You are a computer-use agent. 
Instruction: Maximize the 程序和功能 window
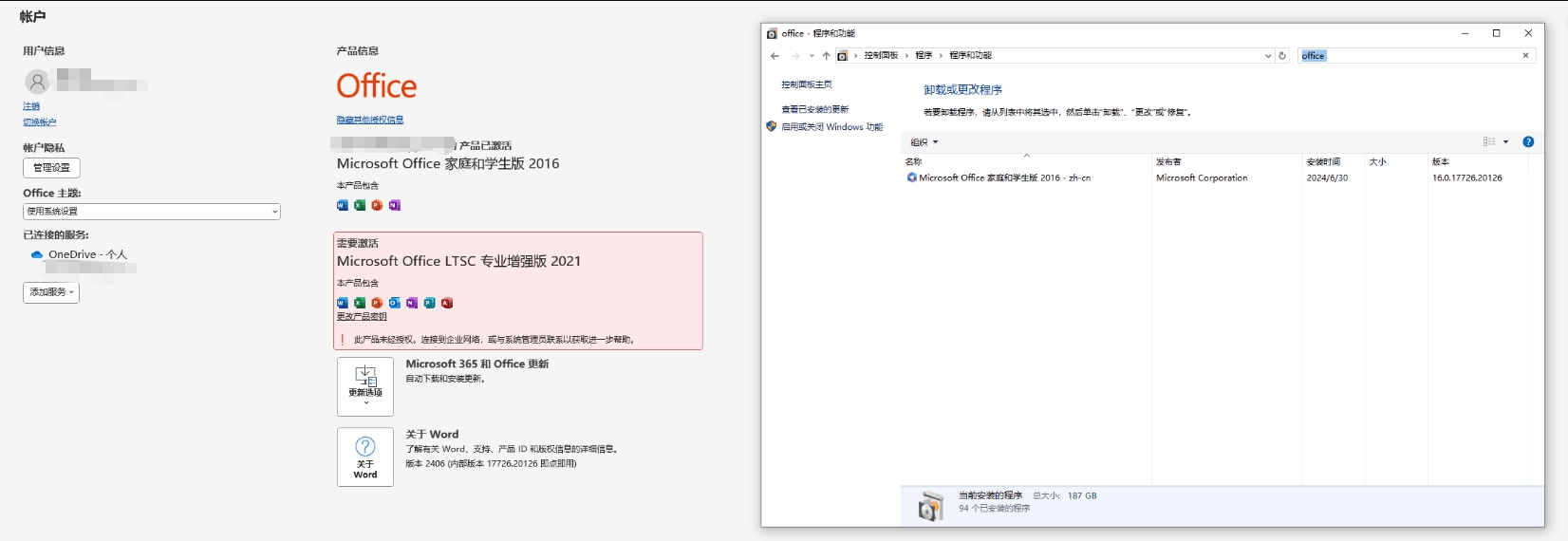coord(1497,33)
